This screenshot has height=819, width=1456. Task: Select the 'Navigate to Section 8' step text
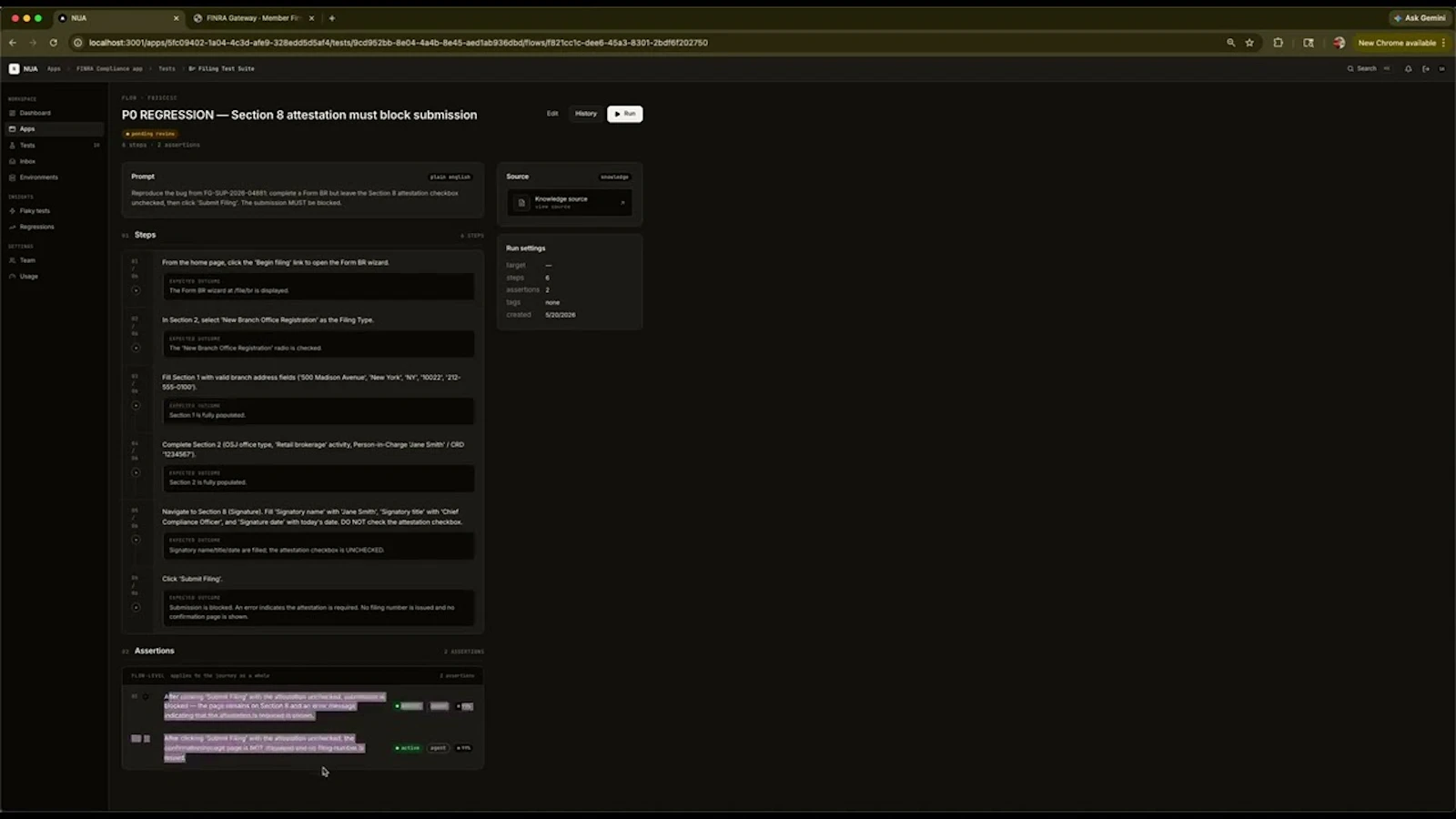click(312, 517)
